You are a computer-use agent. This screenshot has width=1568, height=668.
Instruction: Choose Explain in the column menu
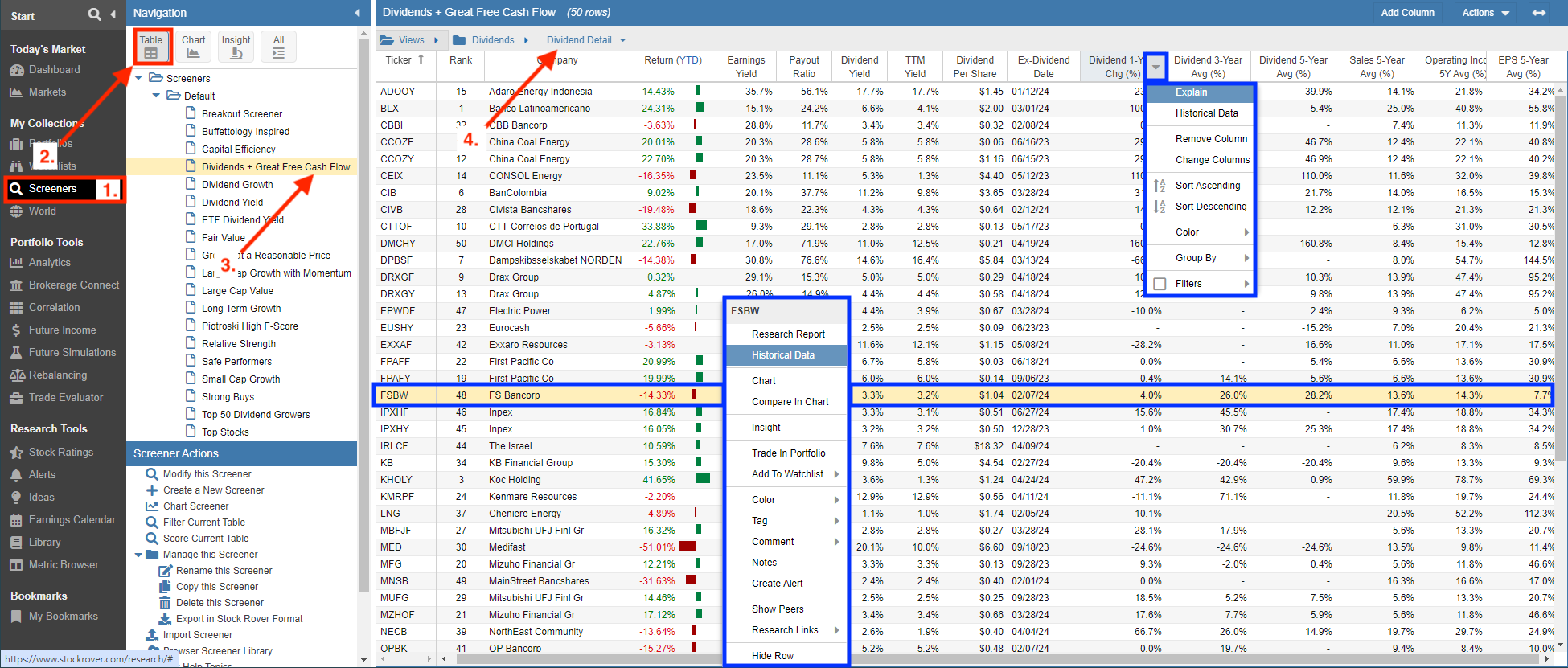tap(1201, 92)
